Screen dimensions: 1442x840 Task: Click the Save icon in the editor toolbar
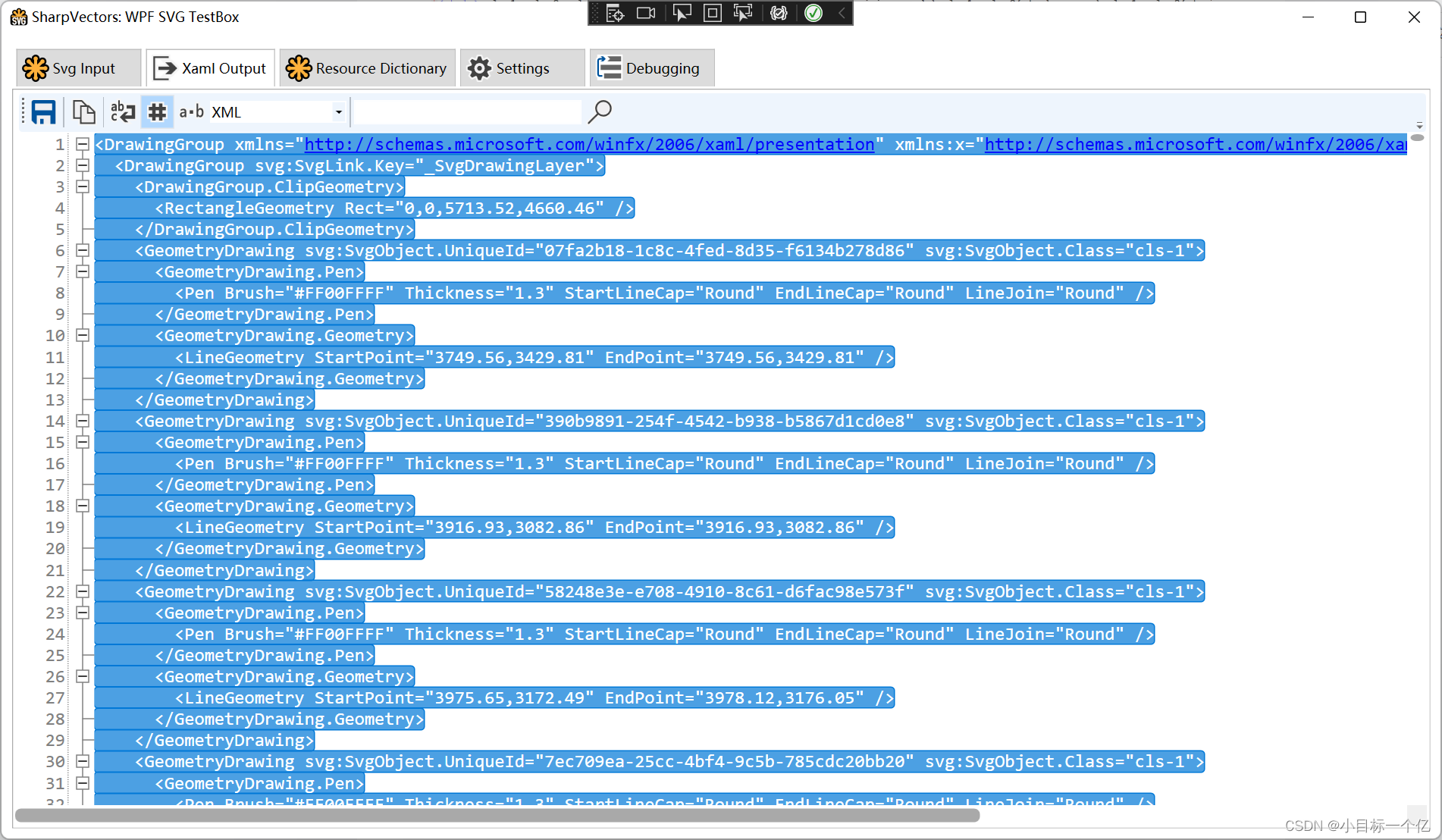tap(44, 112)
